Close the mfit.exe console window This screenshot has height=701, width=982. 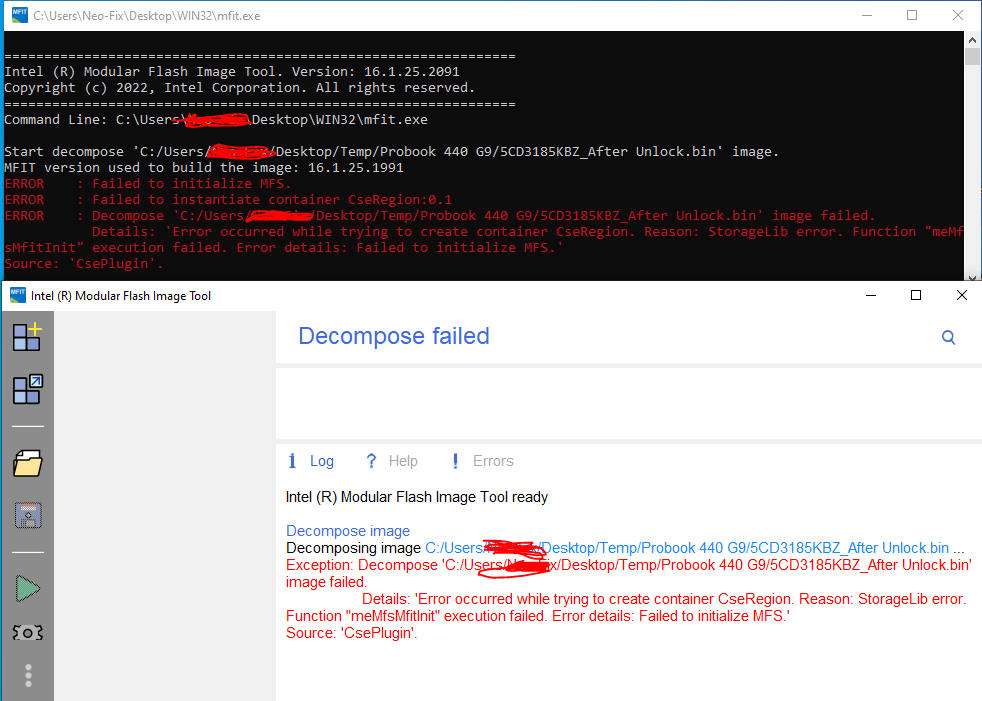click(958, 15)
